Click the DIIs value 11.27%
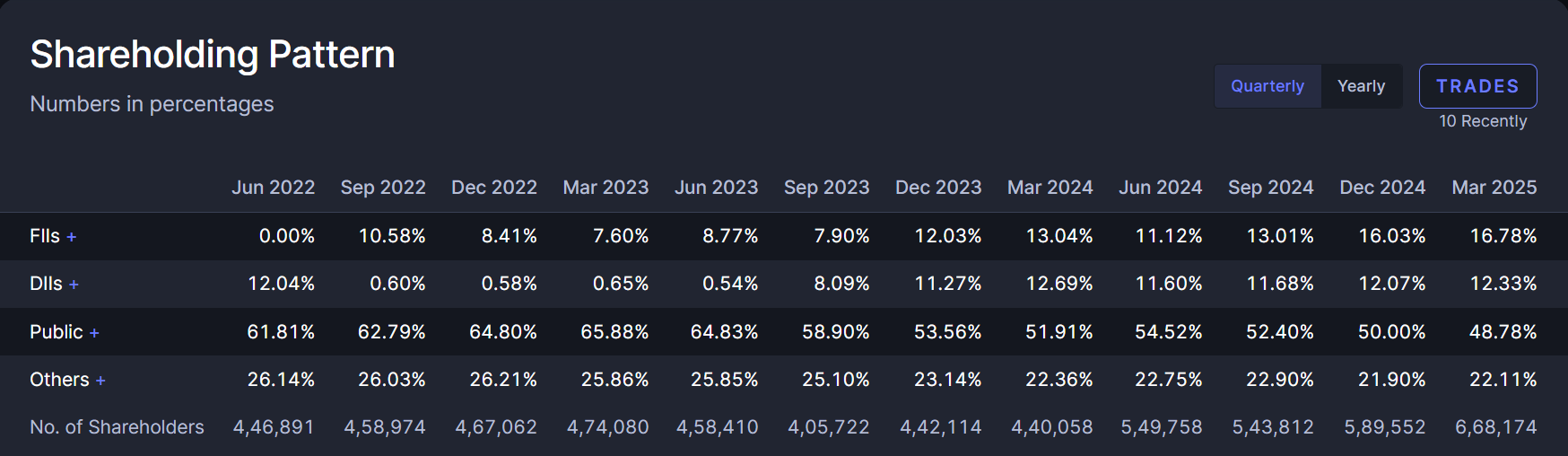This screenshot has height=456, width=1568. (948, 284)
